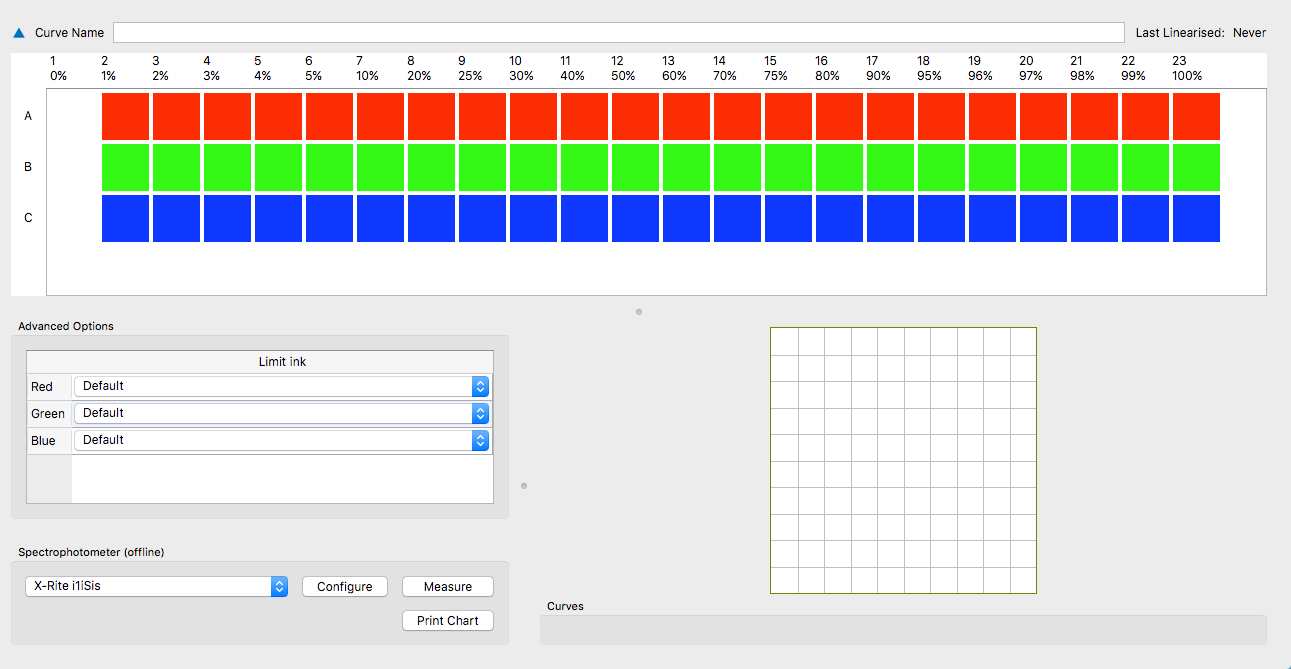Open the Red ink limit dropdown
This screenshot has height=669, width=1291.
479,386
